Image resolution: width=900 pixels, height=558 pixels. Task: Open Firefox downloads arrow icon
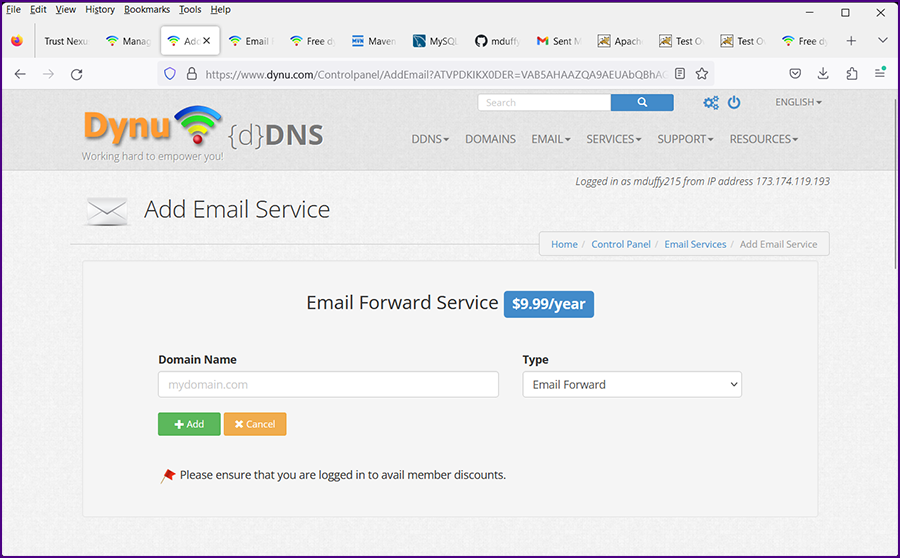point(823,74)
